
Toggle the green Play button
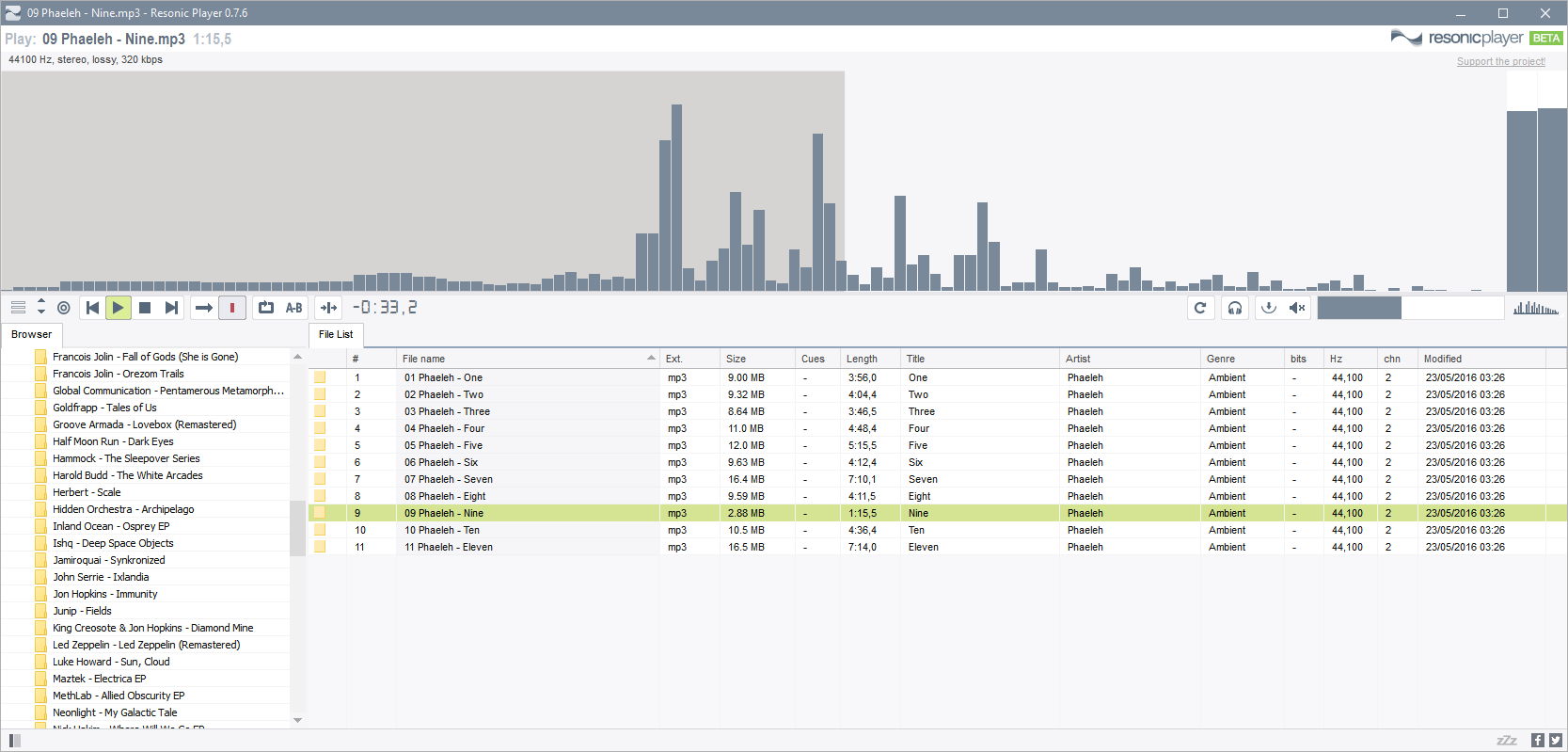(119, 308)
